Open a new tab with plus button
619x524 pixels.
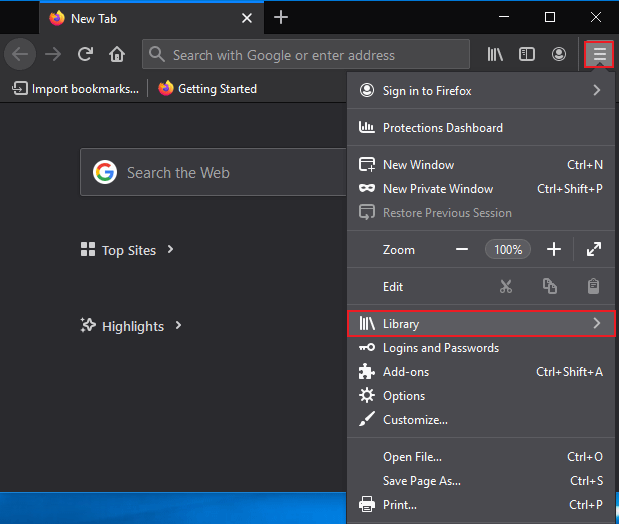281,17
